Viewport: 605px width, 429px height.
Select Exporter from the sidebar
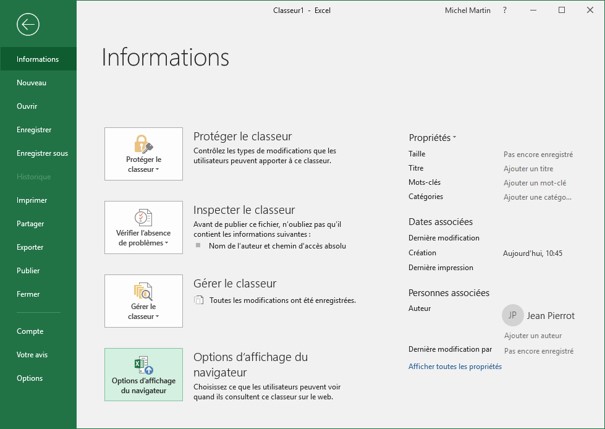(x=30, y=247)
